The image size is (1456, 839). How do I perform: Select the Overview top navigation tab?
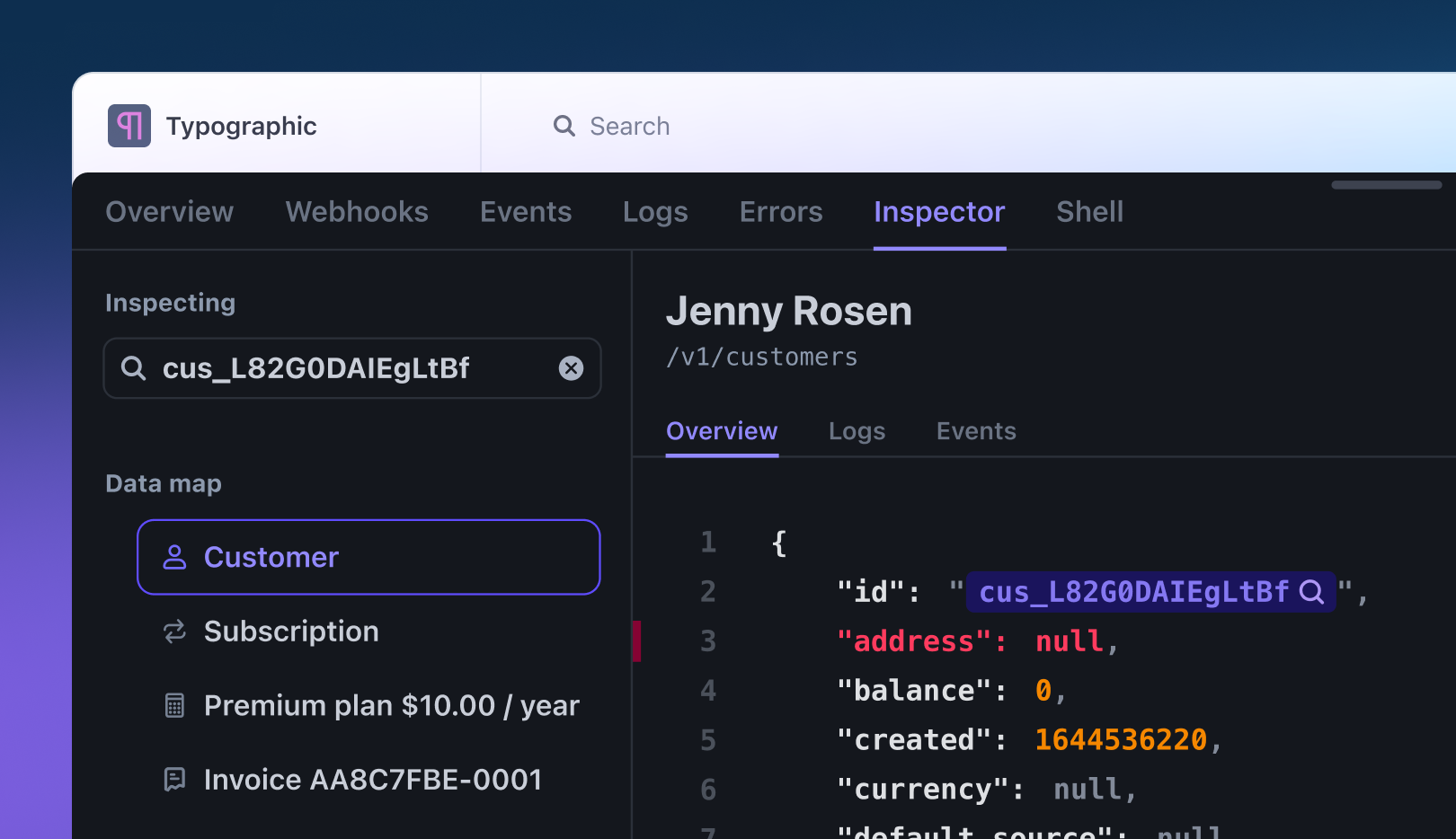(x=169, y=212)
